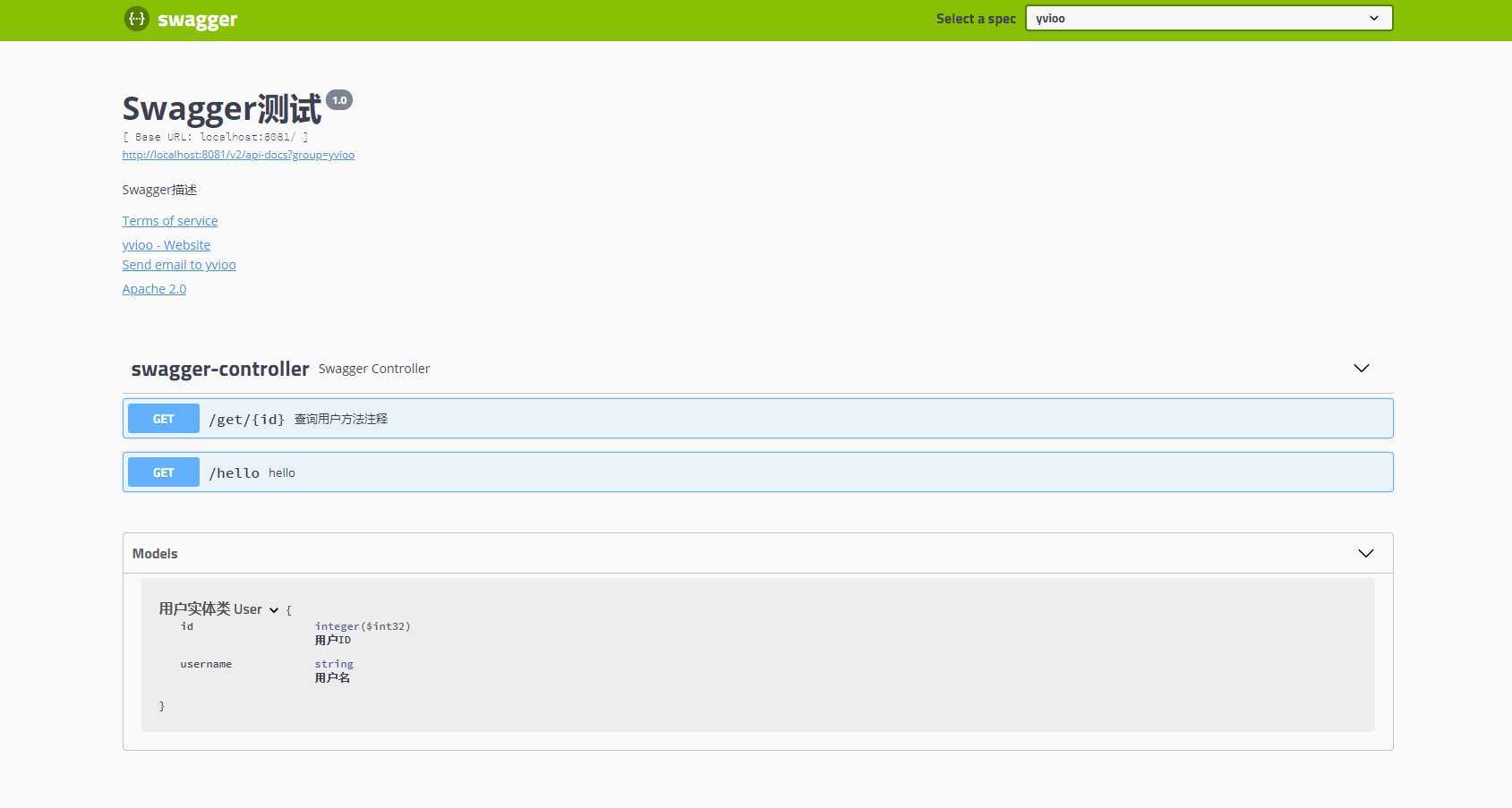Image resolution: width=1512 pixels, height=808 pixels.
Task: Collapse the User model arrow
Action: [x=274, y=610]
